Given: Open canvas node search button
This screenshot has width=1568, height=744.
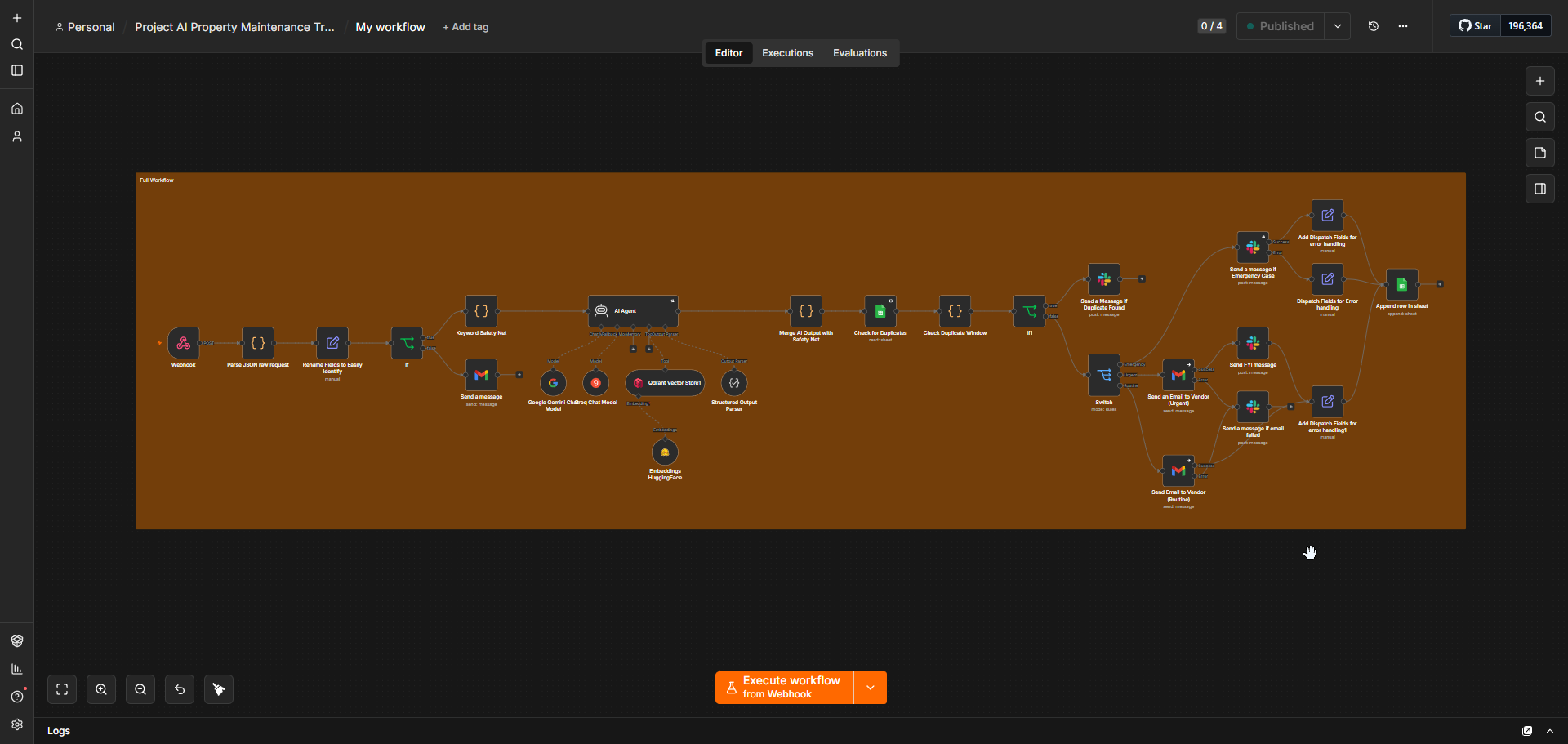Looking at the screenshot, I should (x=1540, y=117).
